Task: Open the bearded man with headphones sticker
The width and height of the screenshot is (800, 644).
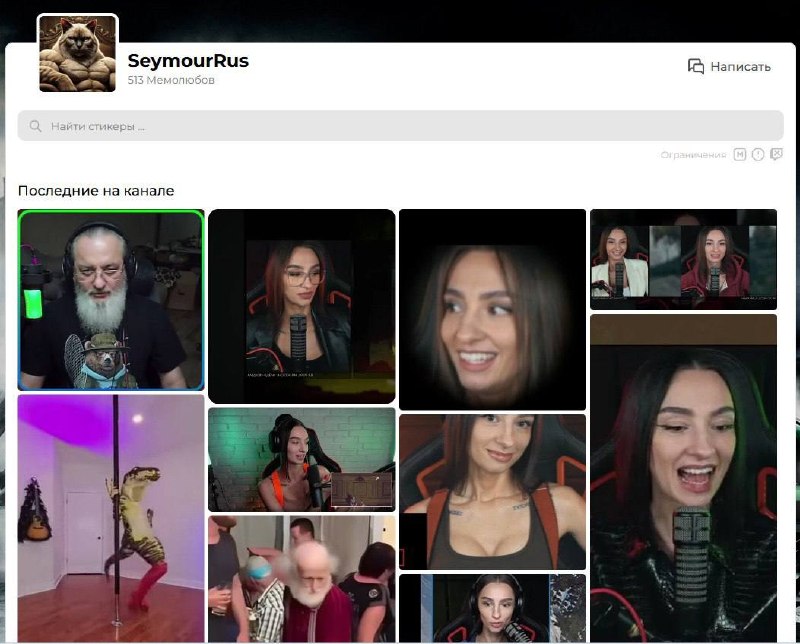Action: pos(111,300)
